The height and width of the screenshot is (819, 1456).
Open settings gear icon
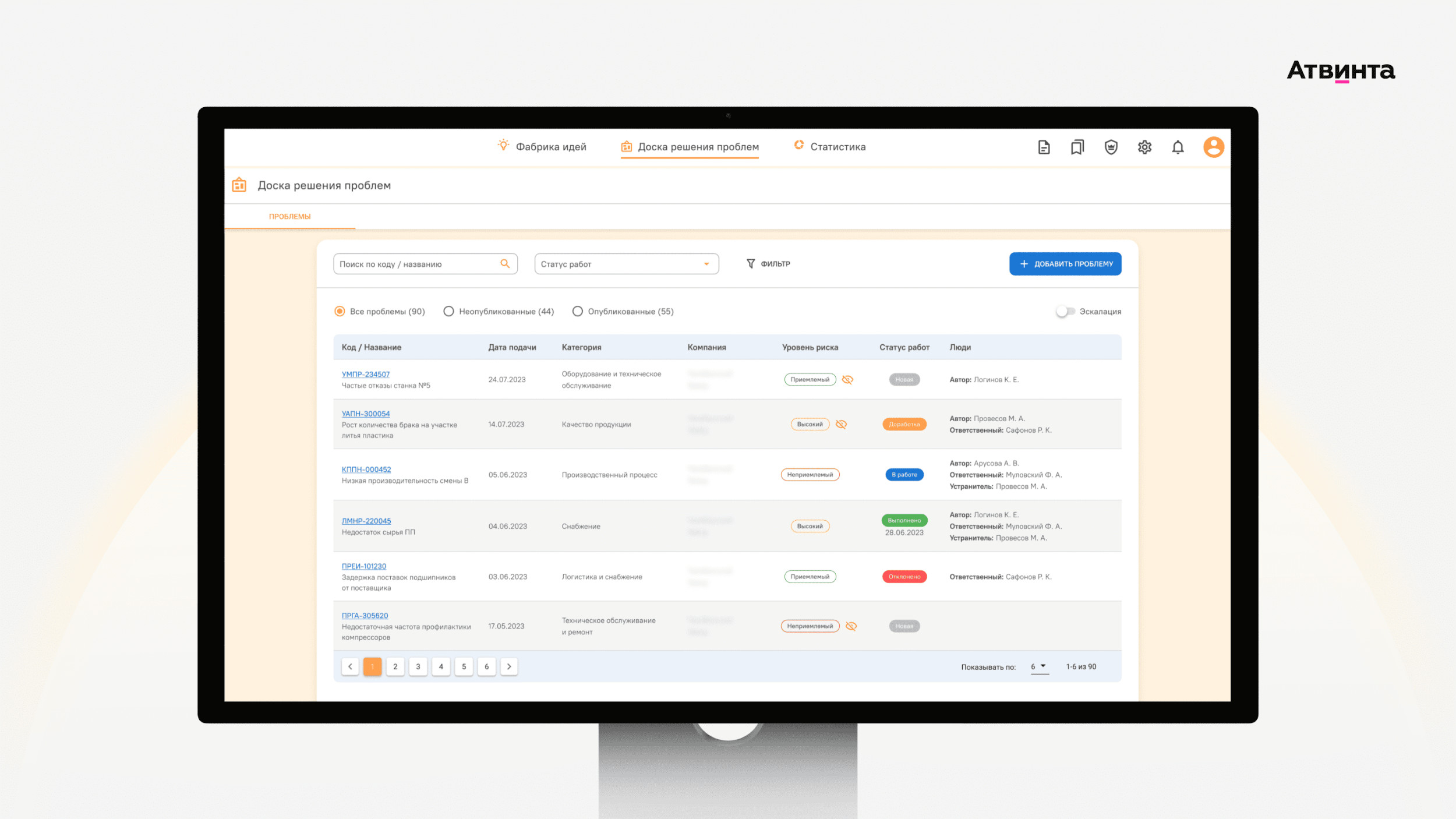(1144, 147)
